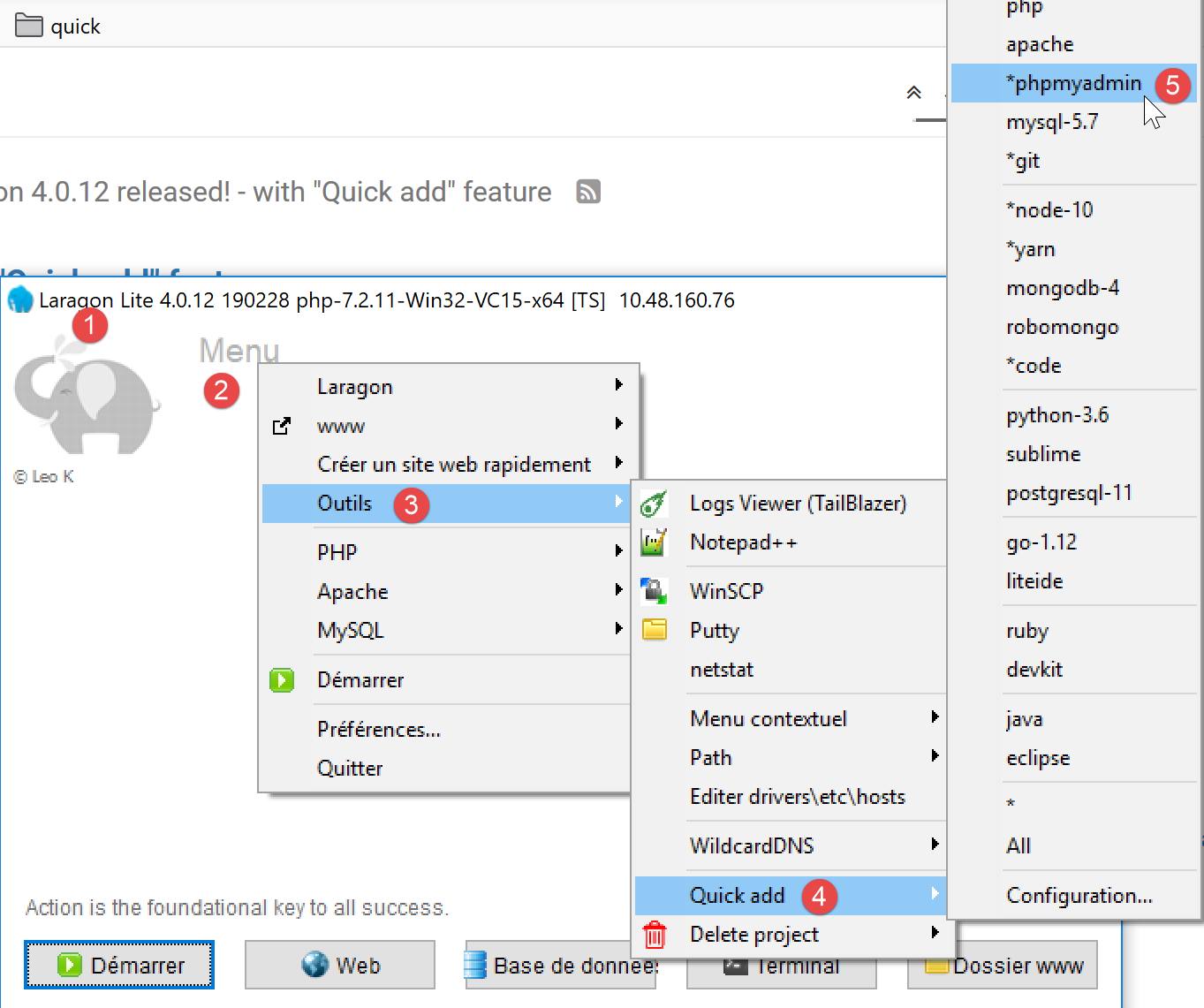This screenshot has height=1008, width=1204.
Task: Open the Base de données button
Action: coord(560,966)
